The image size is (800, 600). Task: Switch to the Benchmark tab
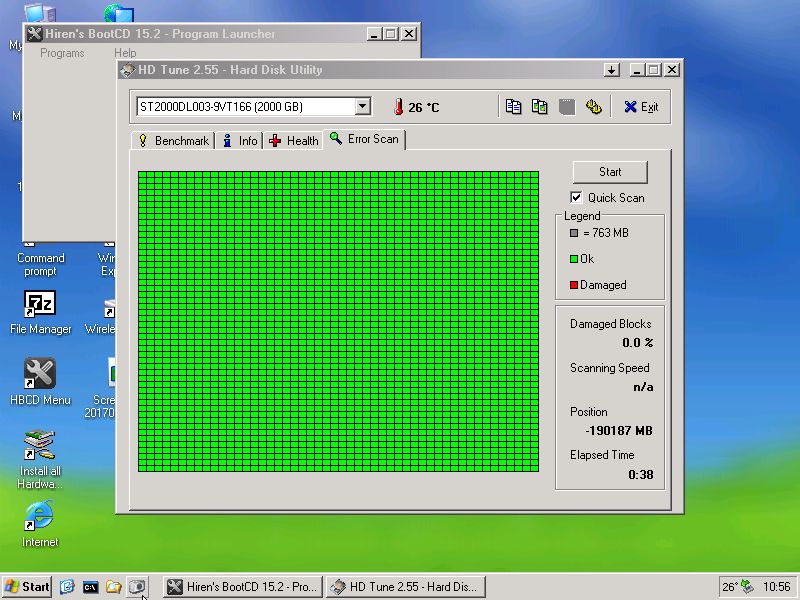(x=173, y=140)
